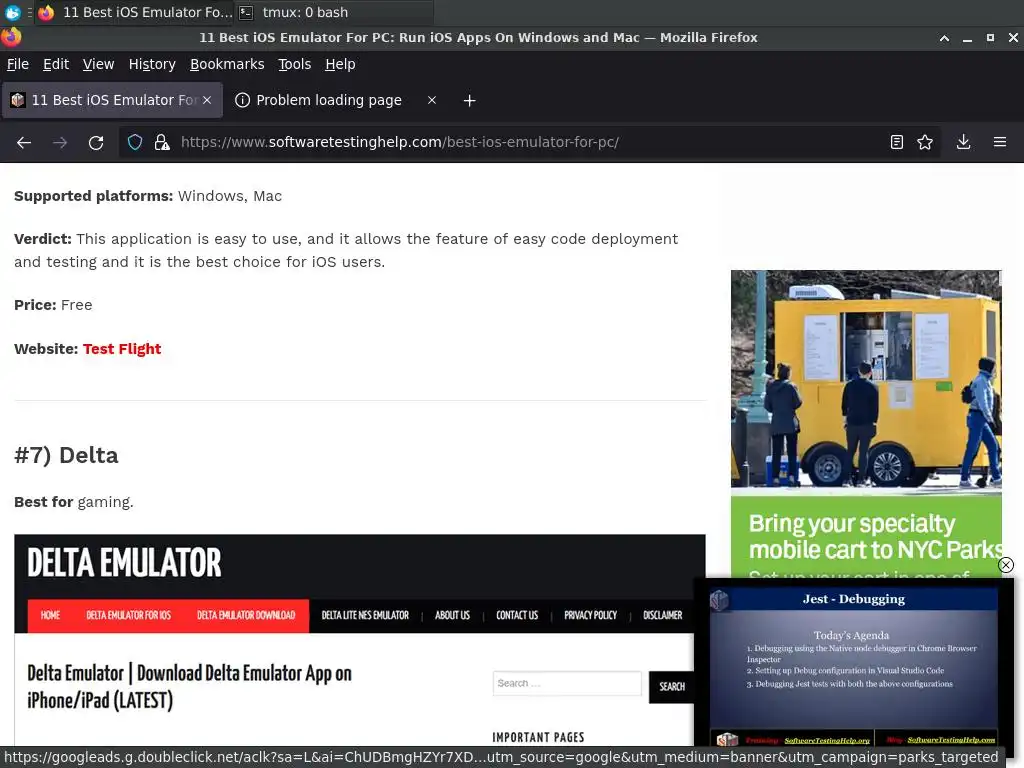Go back to the previous page
This screenshot has width=1024, height=768.
tap(24, 142)
